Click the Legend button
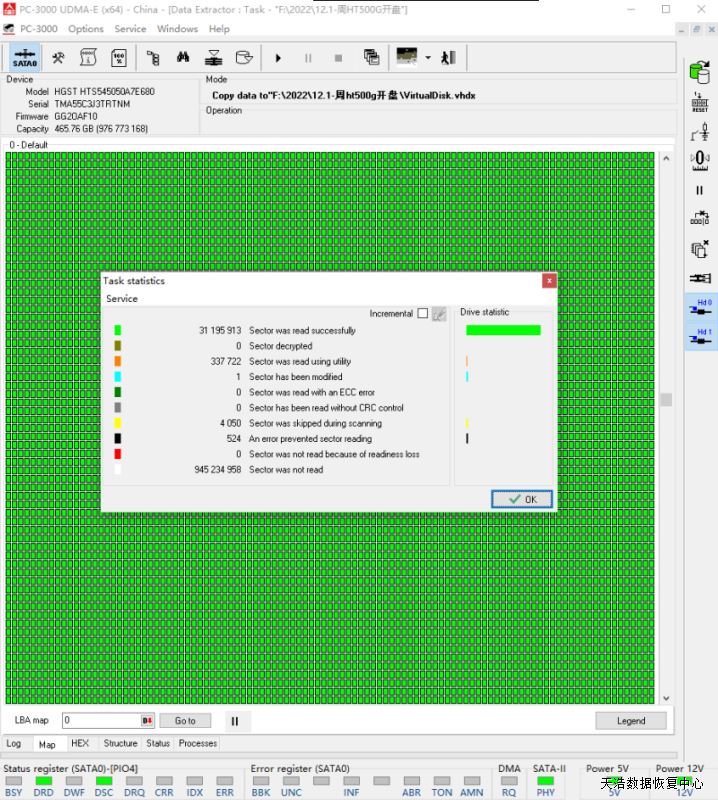Screen dimensions: 718x800 tap(630, 720)
